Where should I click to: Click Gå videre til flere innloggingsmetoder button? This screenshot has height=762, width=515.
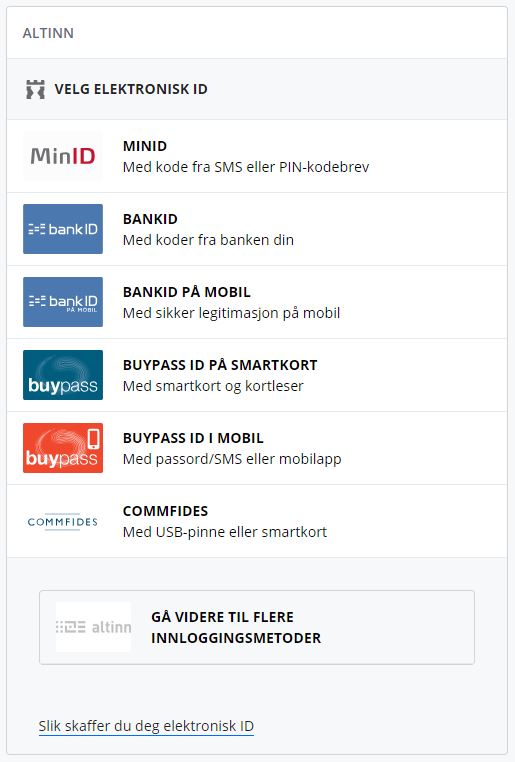click(x=257, y=627)
